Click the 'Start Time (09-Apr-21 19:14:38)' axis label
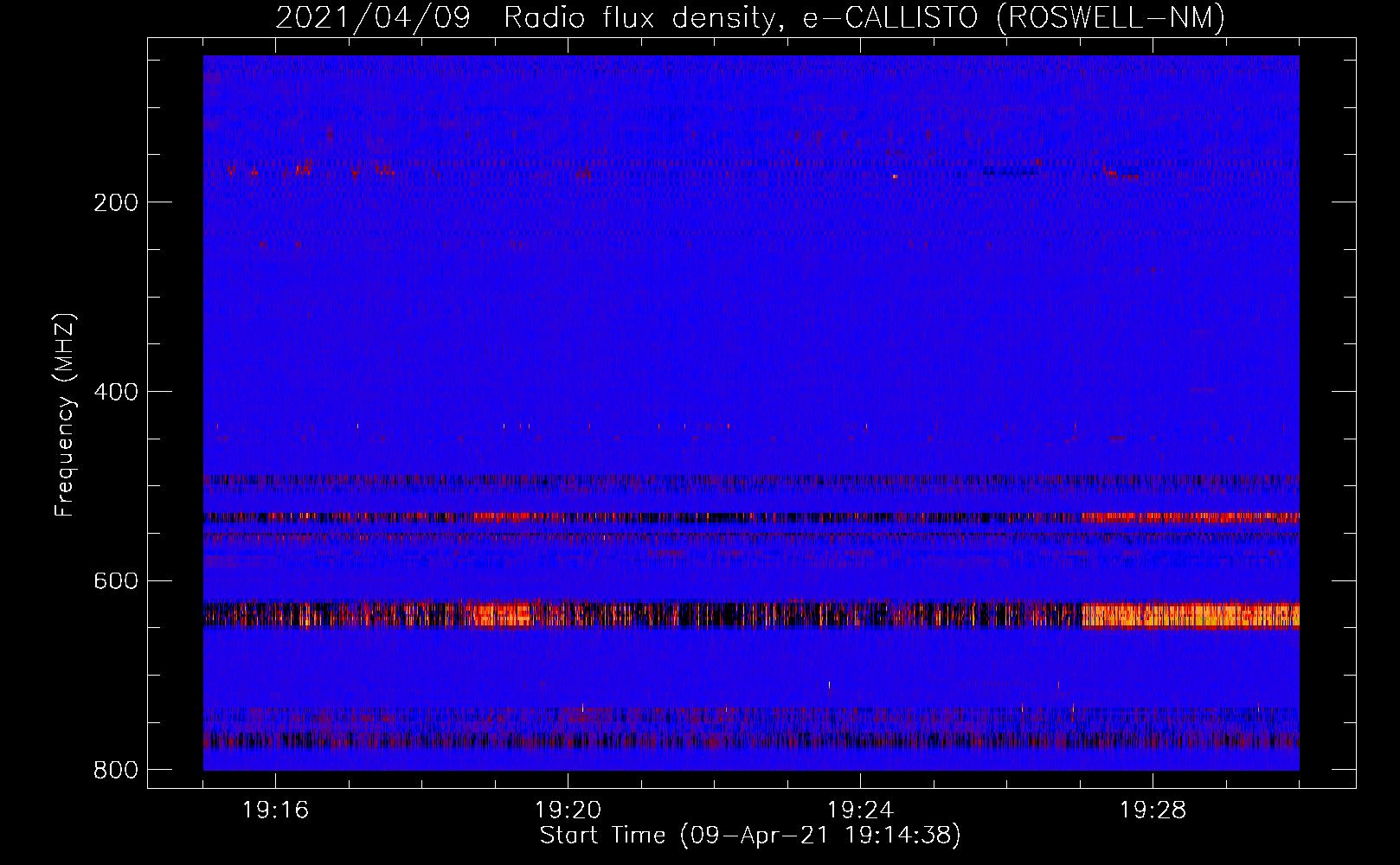The width and height of the screenshot is (1400, 865). tap(750, 836)
